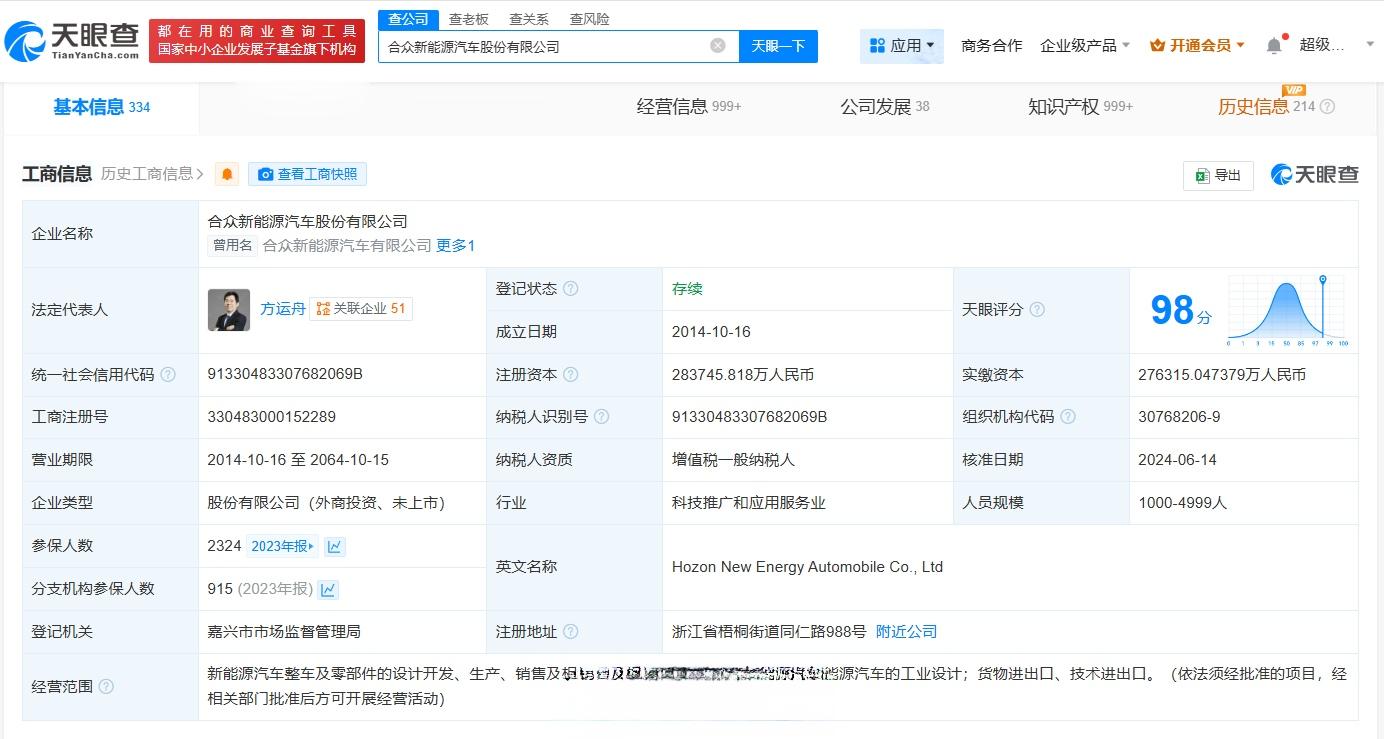
Task: Click the taxpayer qualification 增值税一般纳税人
Action: (x=733, y=460)
